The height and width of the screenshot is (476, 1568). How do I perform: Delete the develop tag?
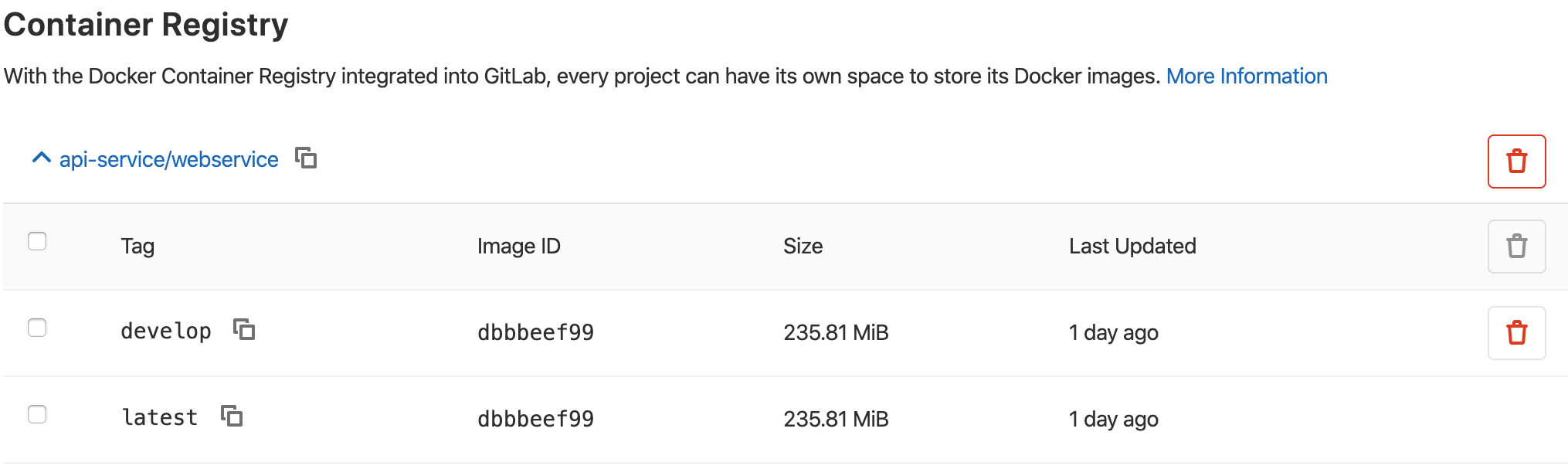pyautogui.click(x=1516, y=333)
